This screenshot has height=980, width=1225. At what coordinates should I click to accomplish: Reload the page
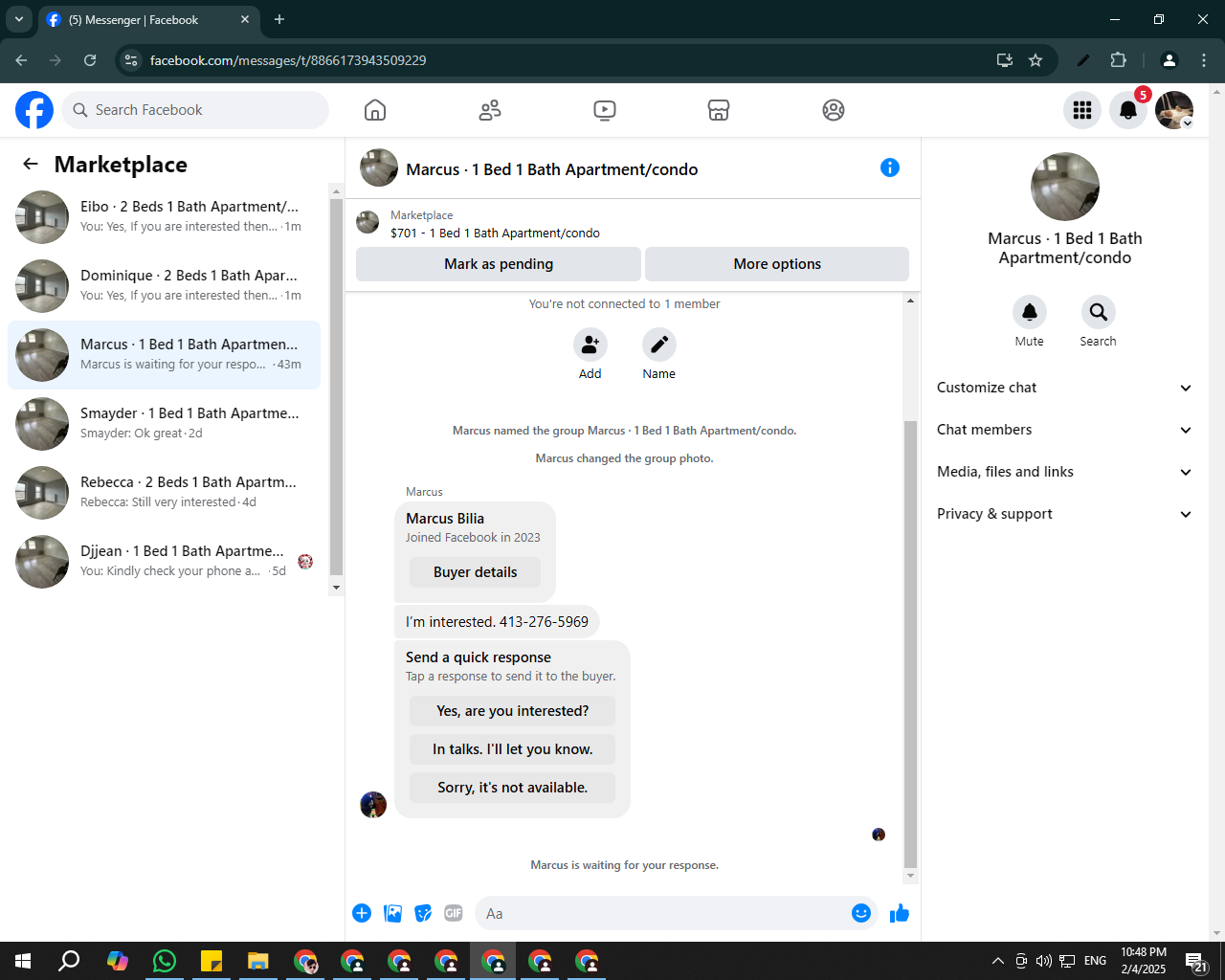90,60
